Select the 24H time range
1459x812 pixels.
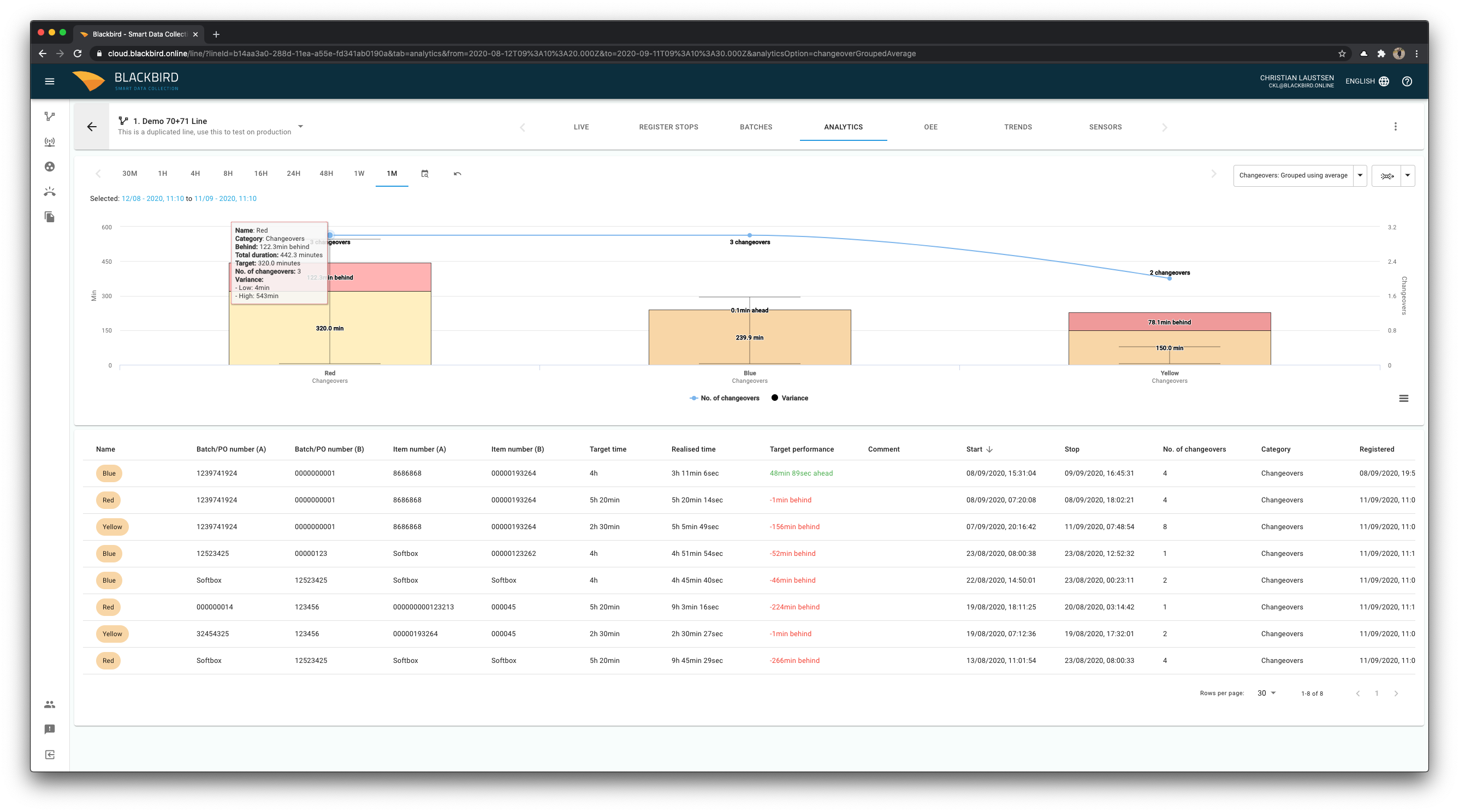(293, 174)
